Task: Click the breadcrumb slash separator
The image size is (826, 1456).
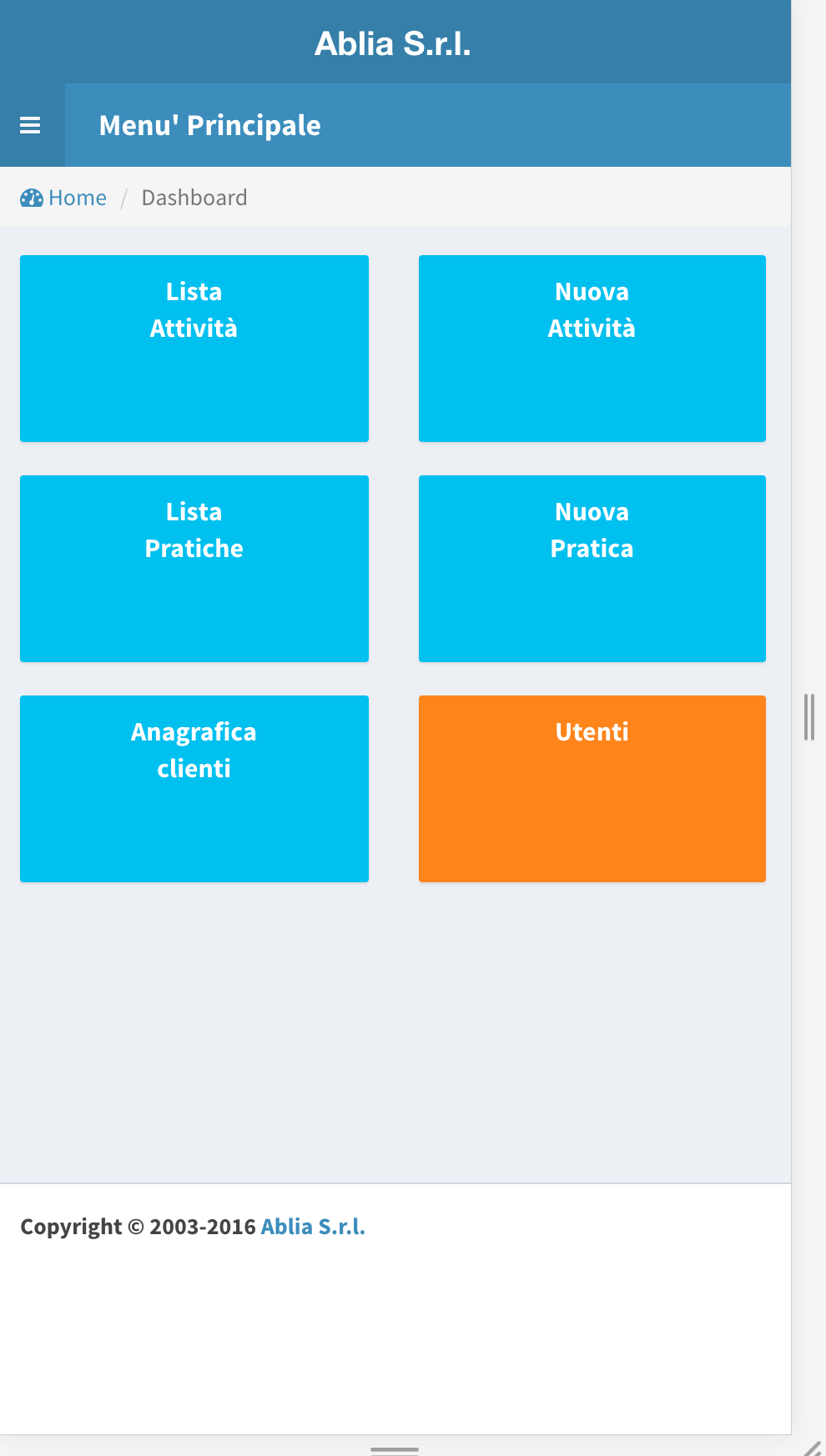Action: (x=124, y=198)
